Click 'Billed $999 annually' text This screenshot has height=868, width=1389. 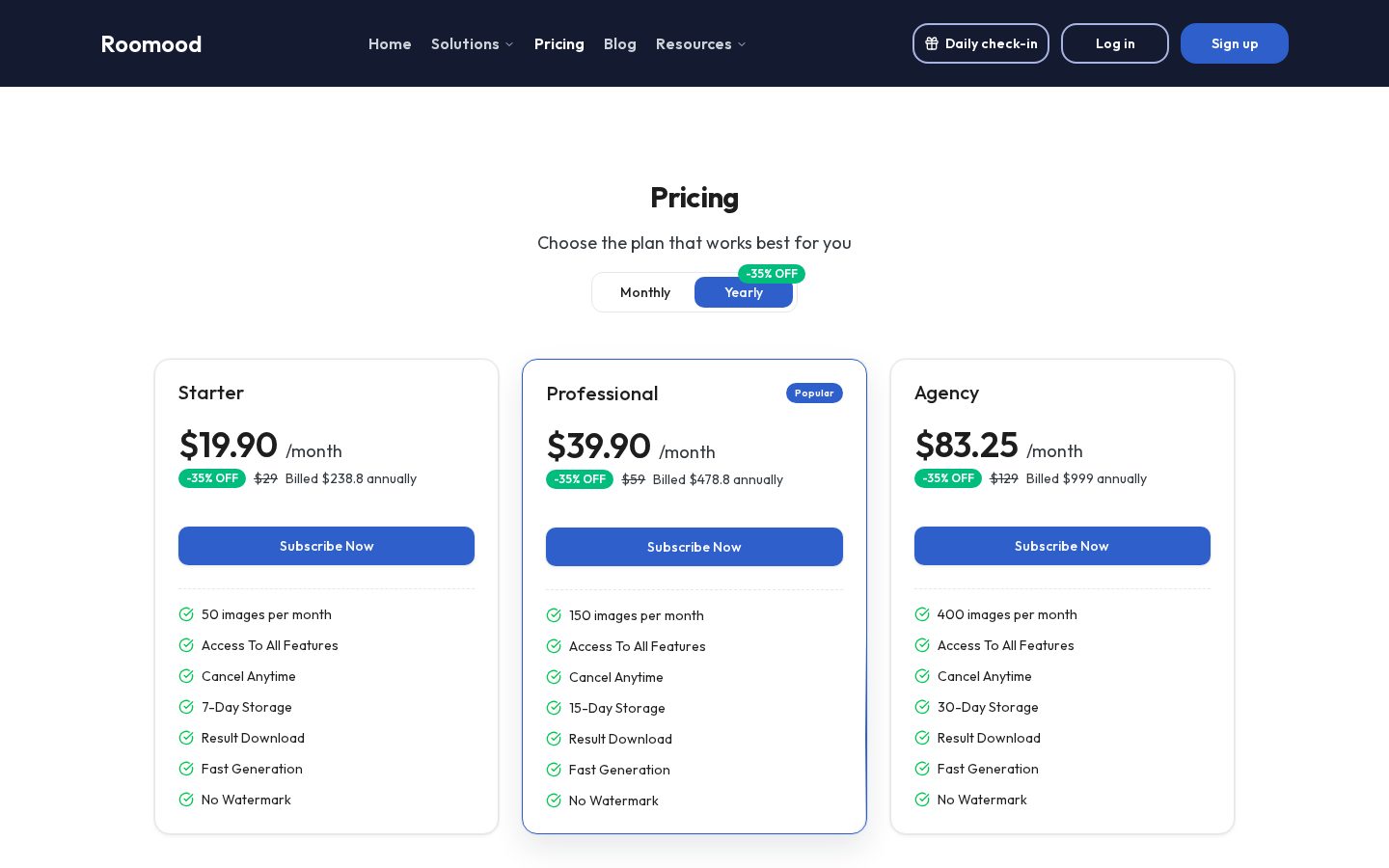[1086, 478]
